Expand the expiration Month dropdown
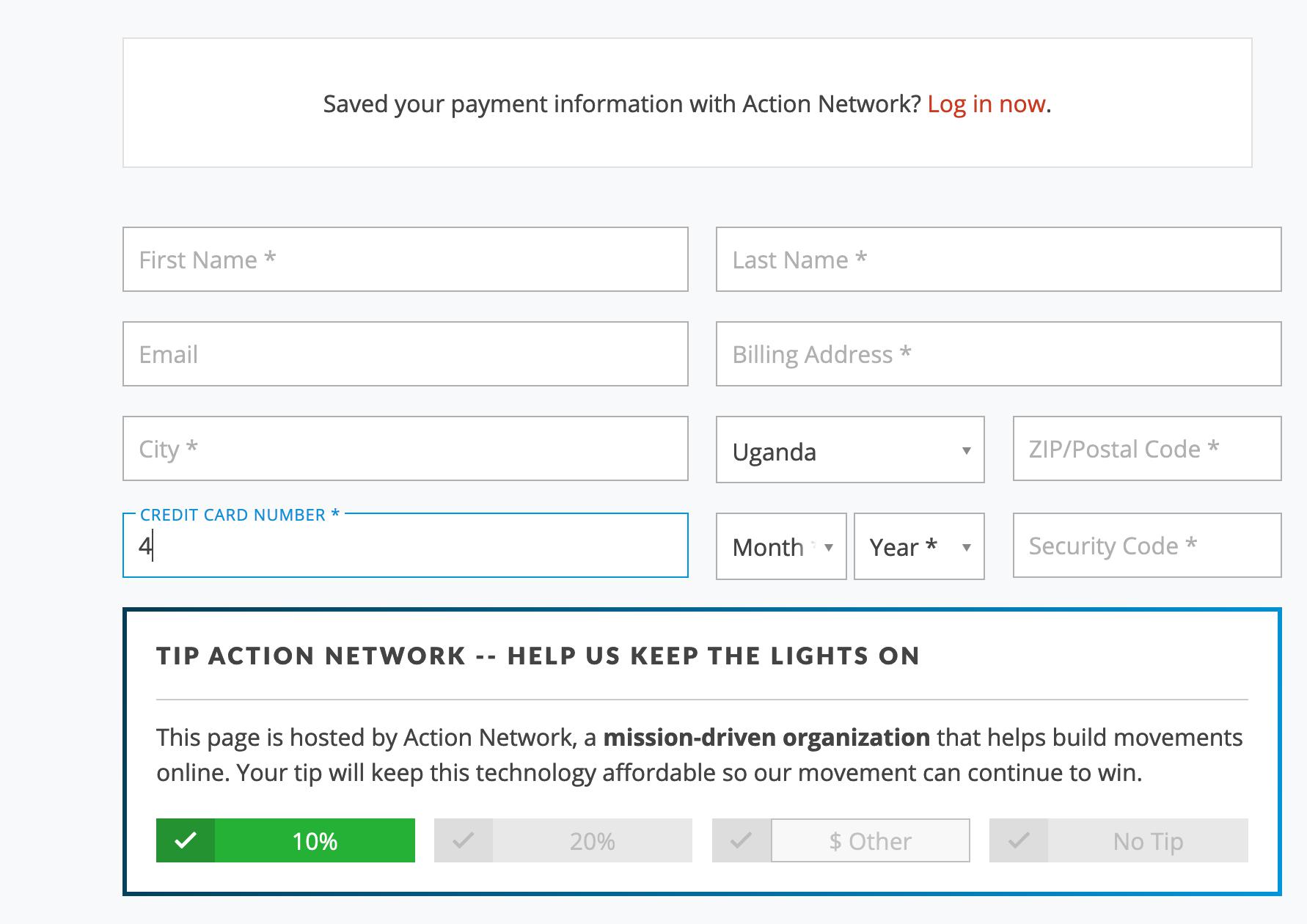Screen dimensions: 1307x924 (x=781, y=547)
